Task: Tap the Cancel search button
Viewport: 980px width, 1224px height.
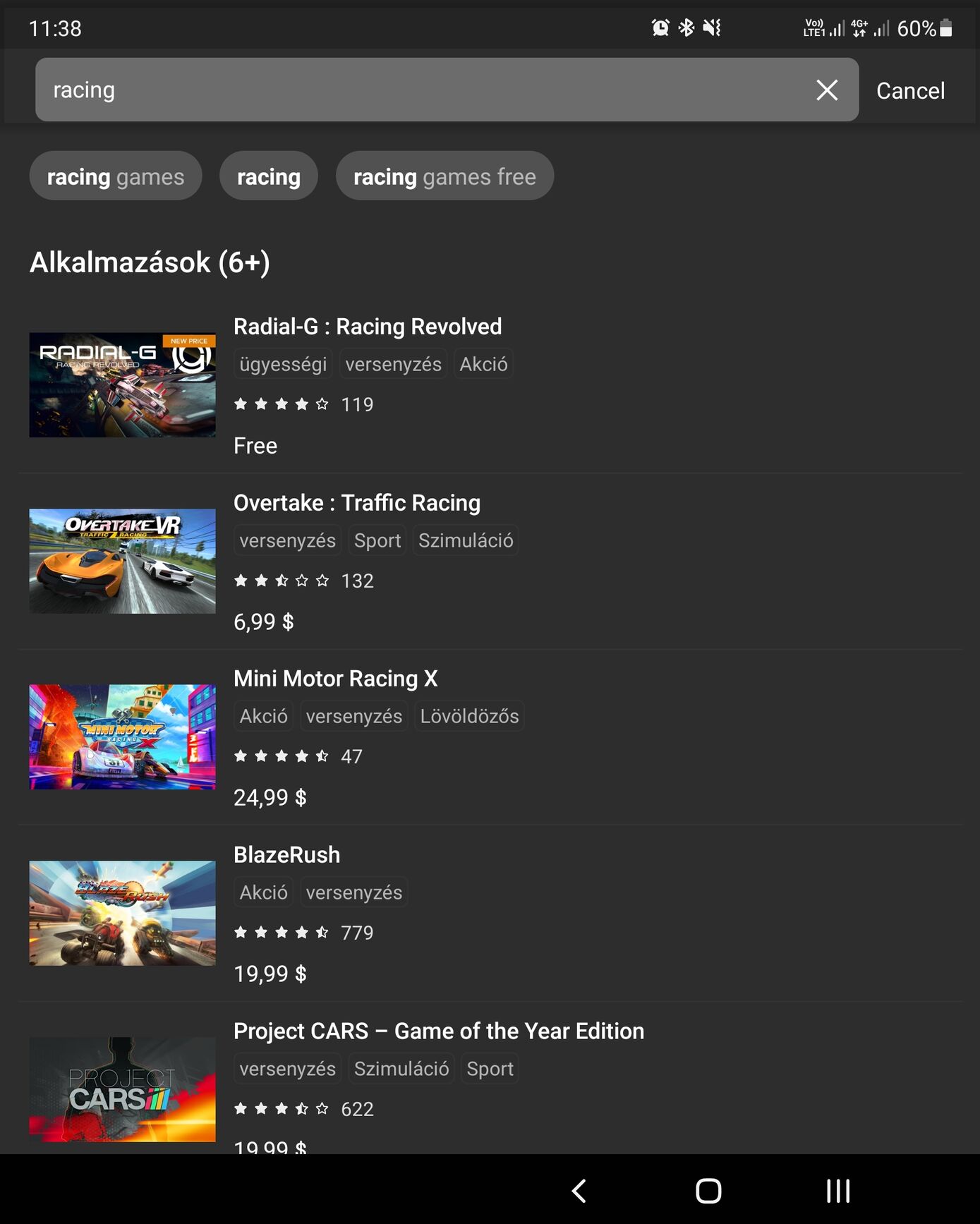Action: coord(910,91)
